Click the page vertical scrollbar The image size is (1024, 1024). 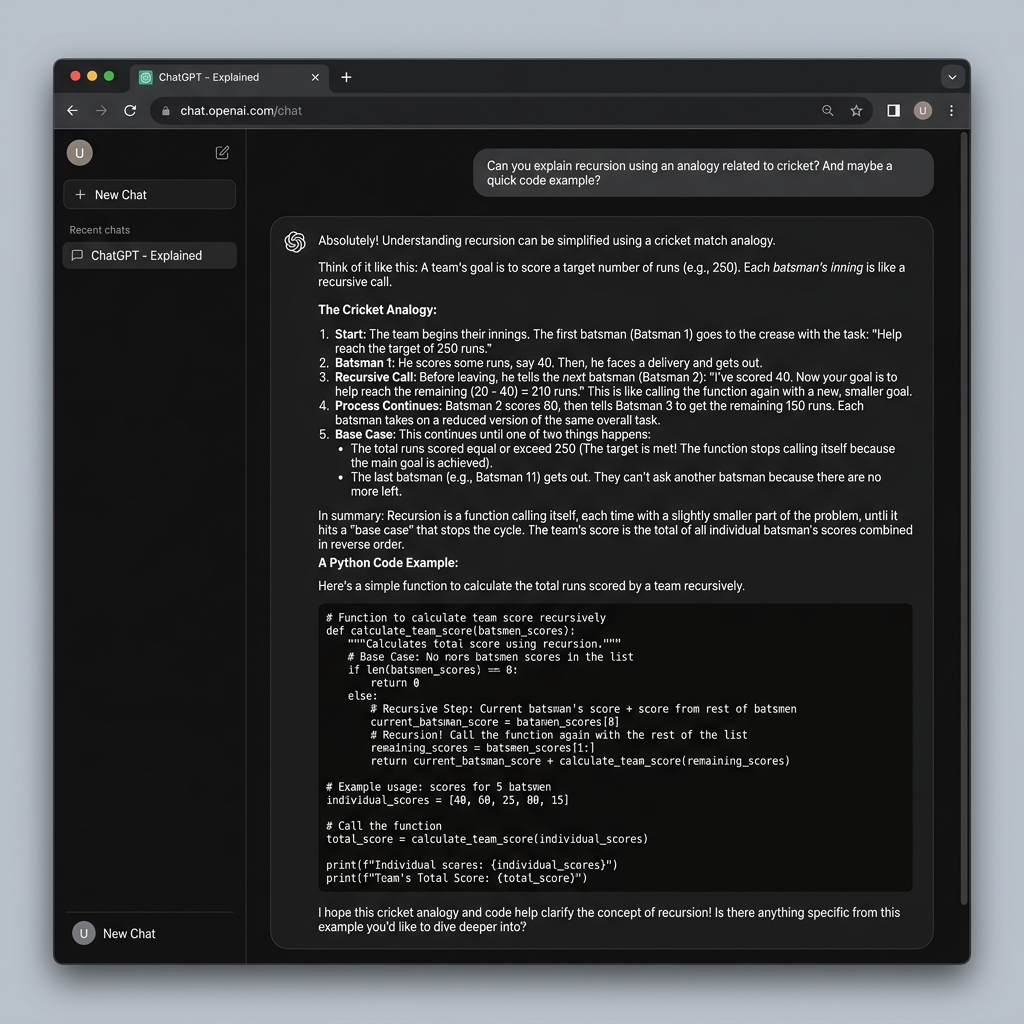(963, 518)
